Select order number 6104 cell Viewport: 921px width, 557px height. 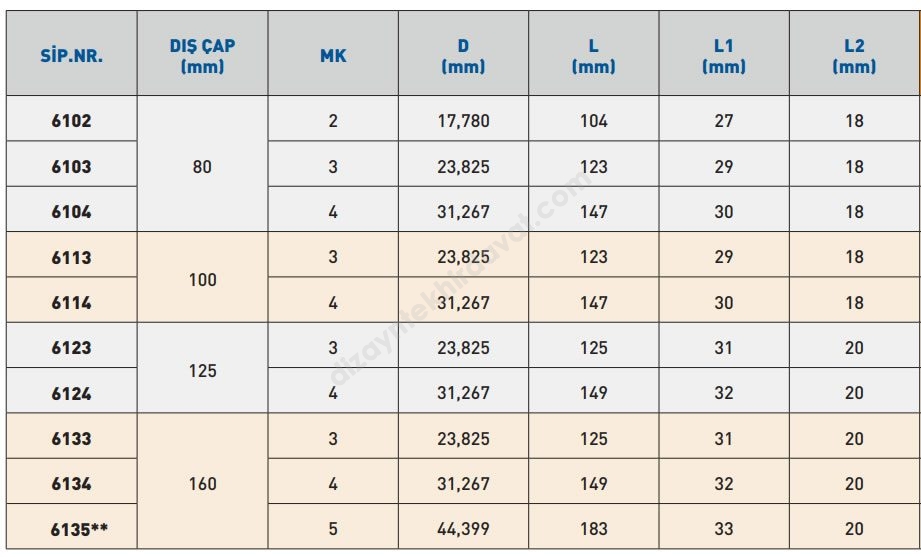pyautogui.click(x=72, y=212)
